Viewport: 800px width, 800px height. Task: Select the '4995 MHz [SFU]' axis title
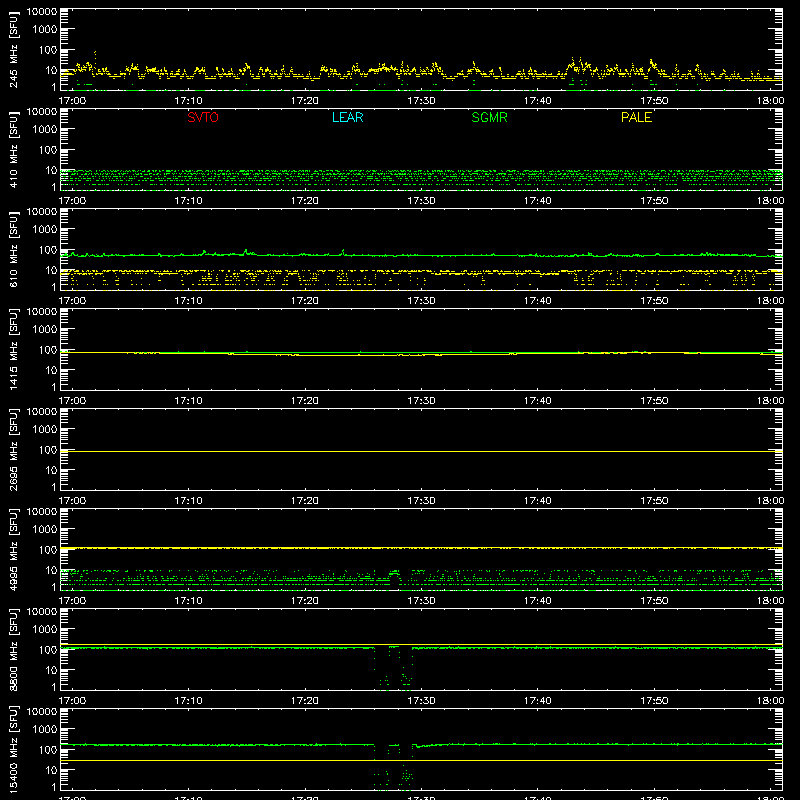point(13,549)
